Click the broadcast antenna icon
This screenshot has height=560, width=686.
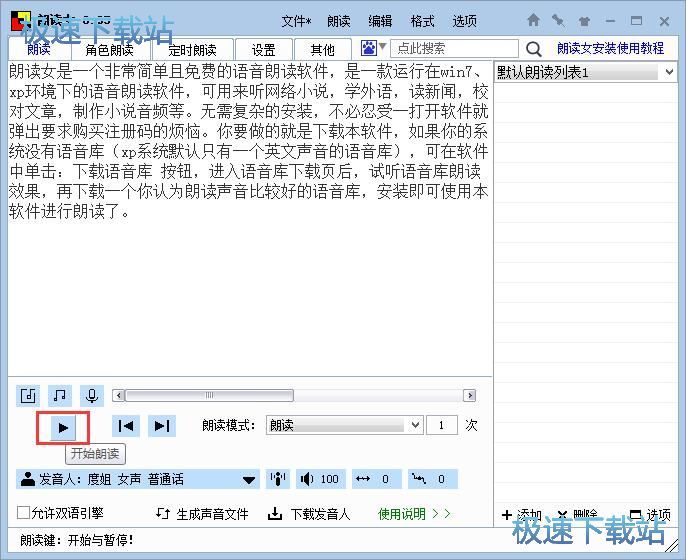pos(278,479)
